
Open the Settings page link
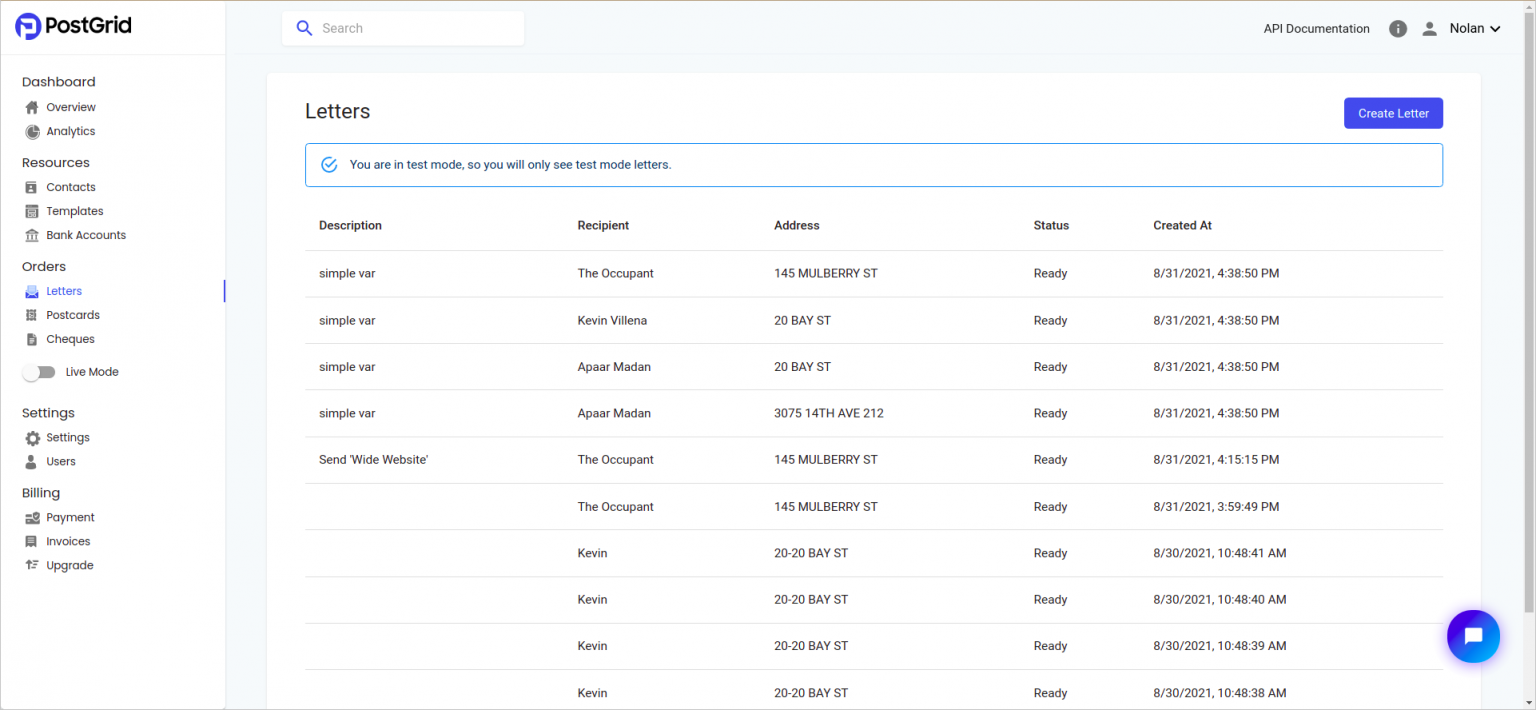(x=68, y=438)
